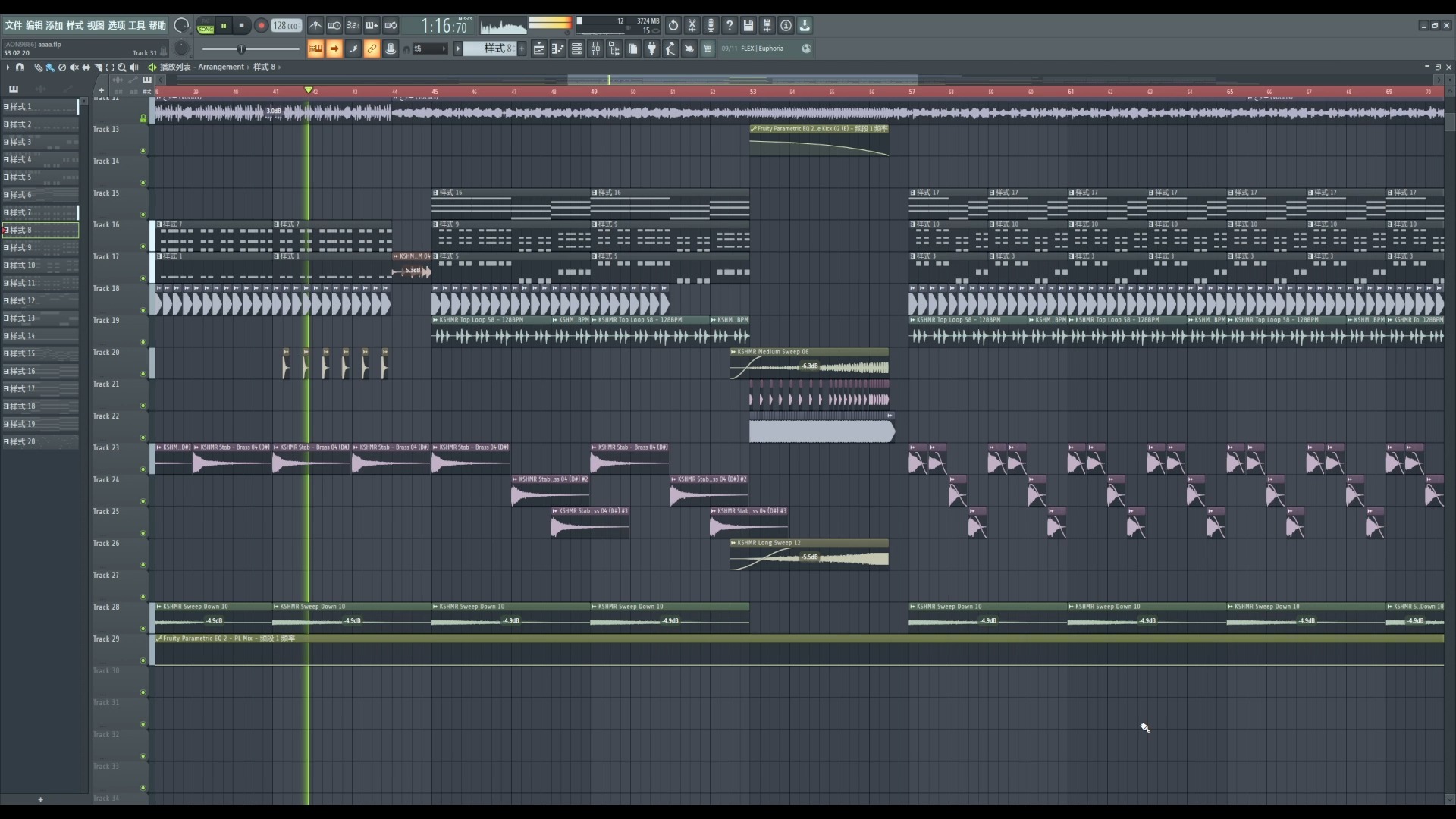Screen dimensions: 1456x819
Task: Click the record button
Action: pos(261,25)
